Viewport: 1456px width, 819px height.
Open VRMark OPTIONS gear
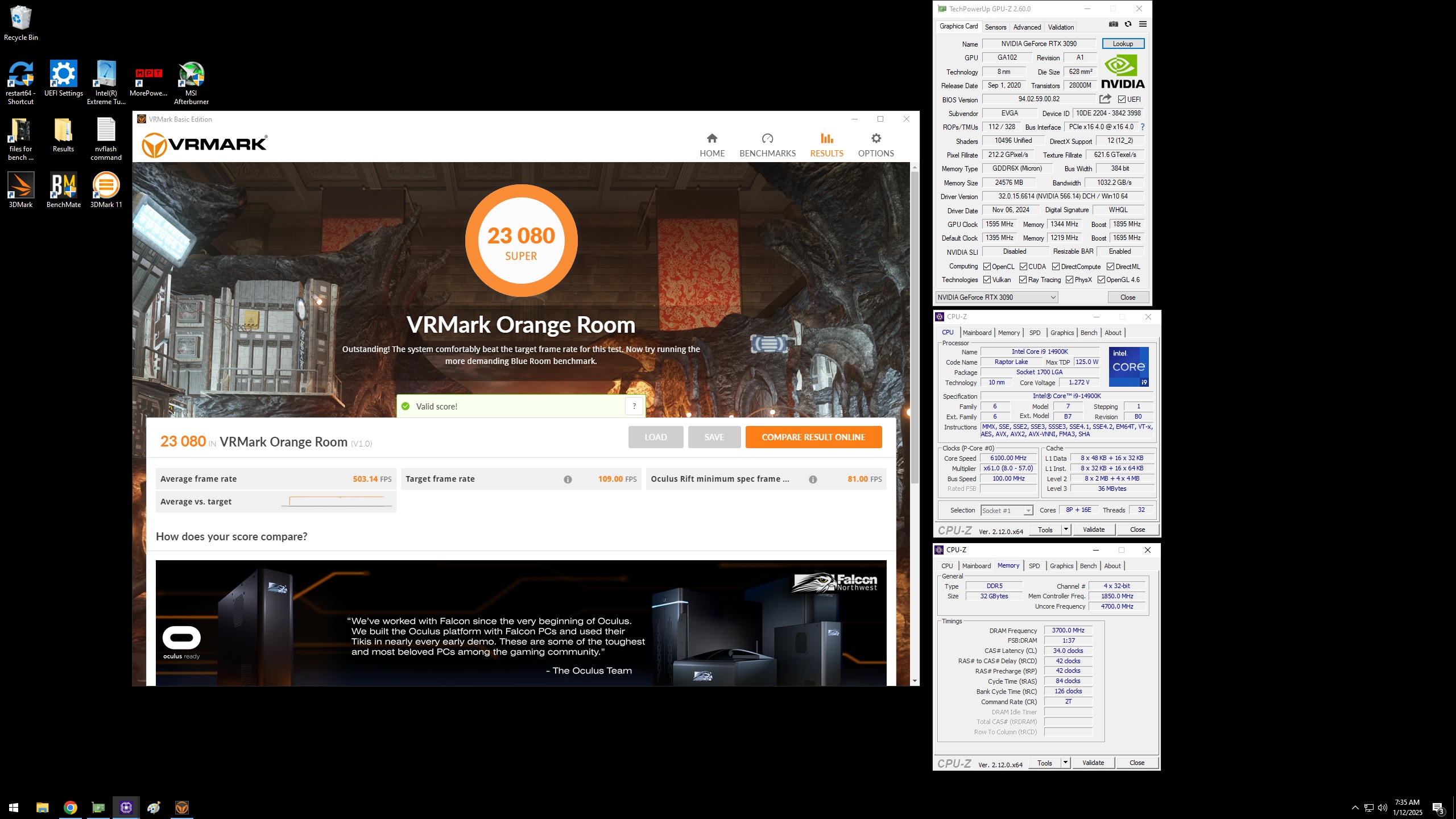point(876,145)
